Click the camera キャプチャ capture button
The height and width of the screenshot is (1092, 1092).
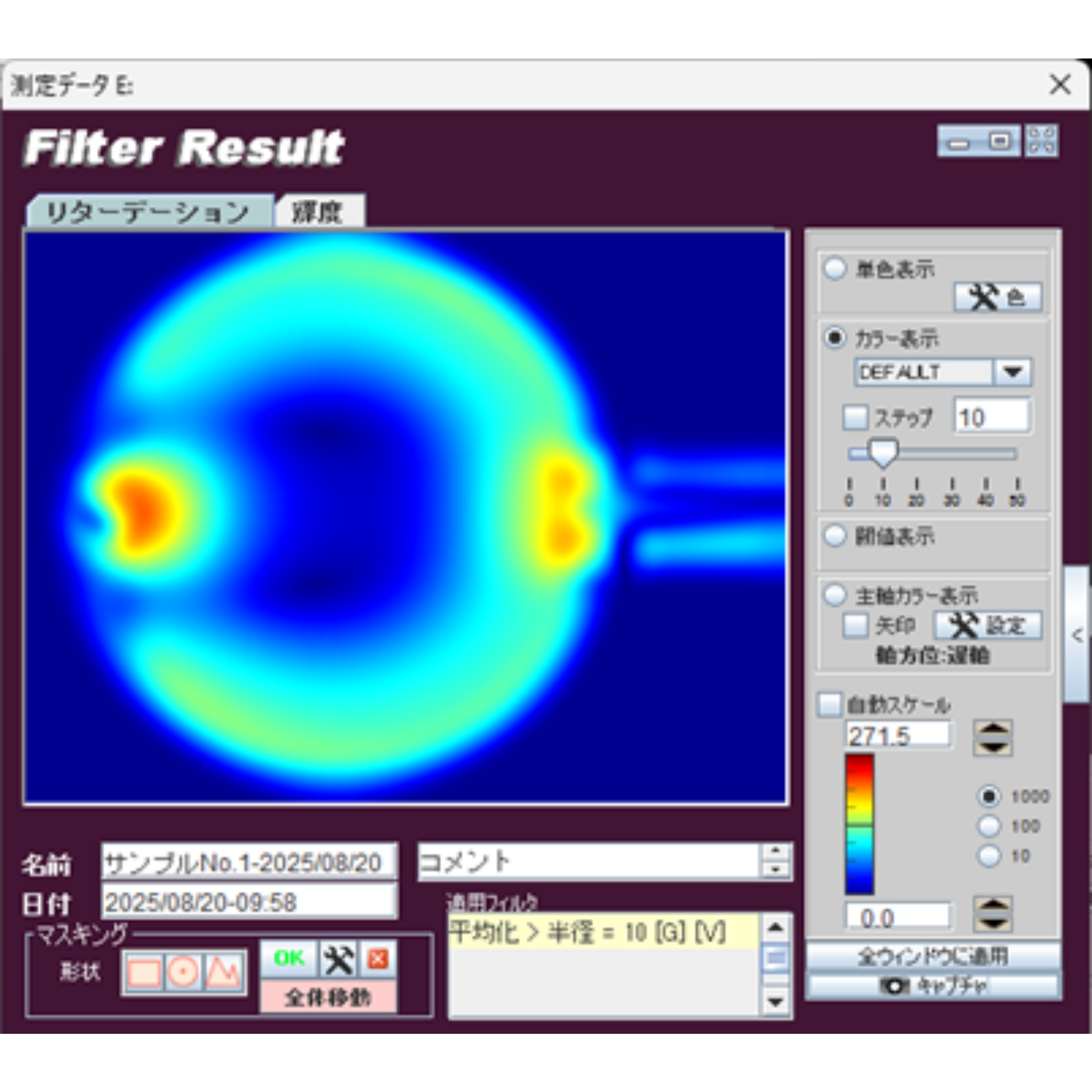pos(932,986)
